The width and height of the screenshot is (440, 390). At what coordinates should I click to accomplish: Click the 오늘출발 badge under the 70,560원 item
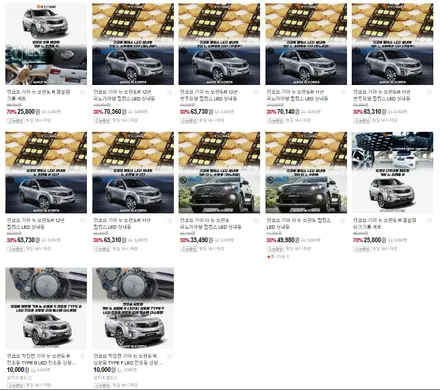pos(102,120)
